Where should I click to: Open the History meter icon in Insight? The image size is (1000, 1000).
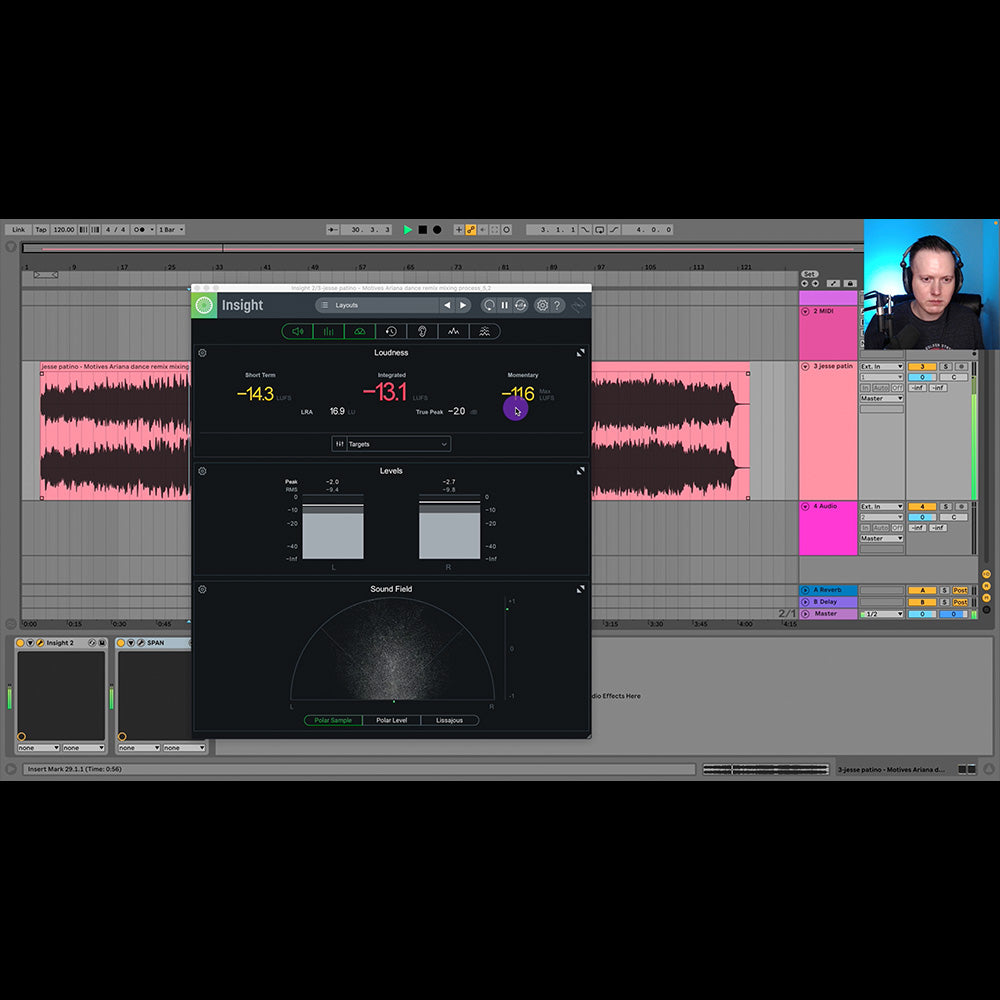pos(391,331)
